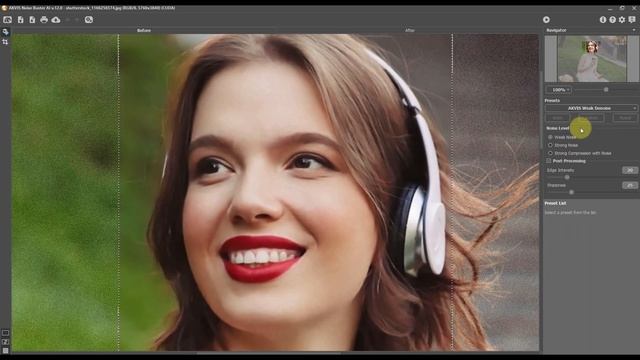Open Preferences via the gear icon

622,20
